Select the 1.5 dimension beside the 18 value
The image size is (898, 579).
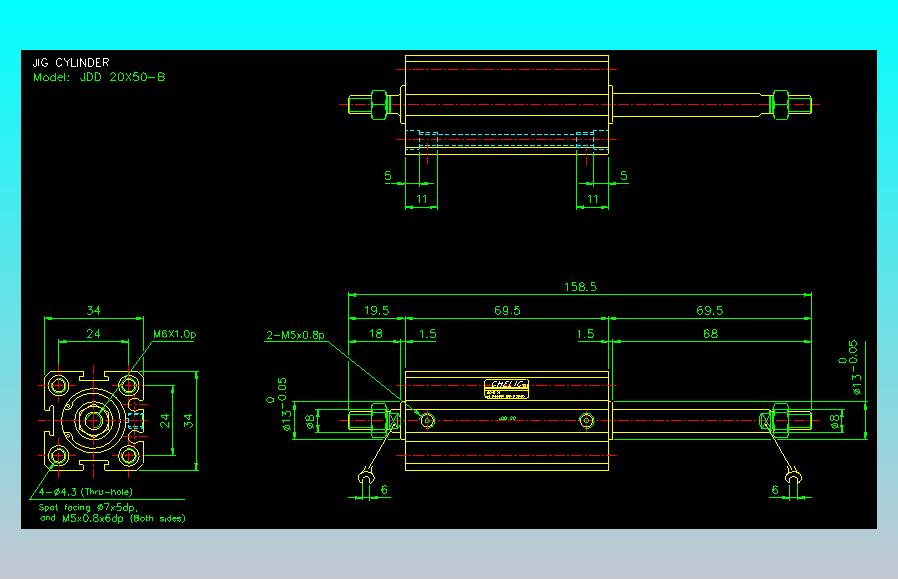(x=427, y=333)
